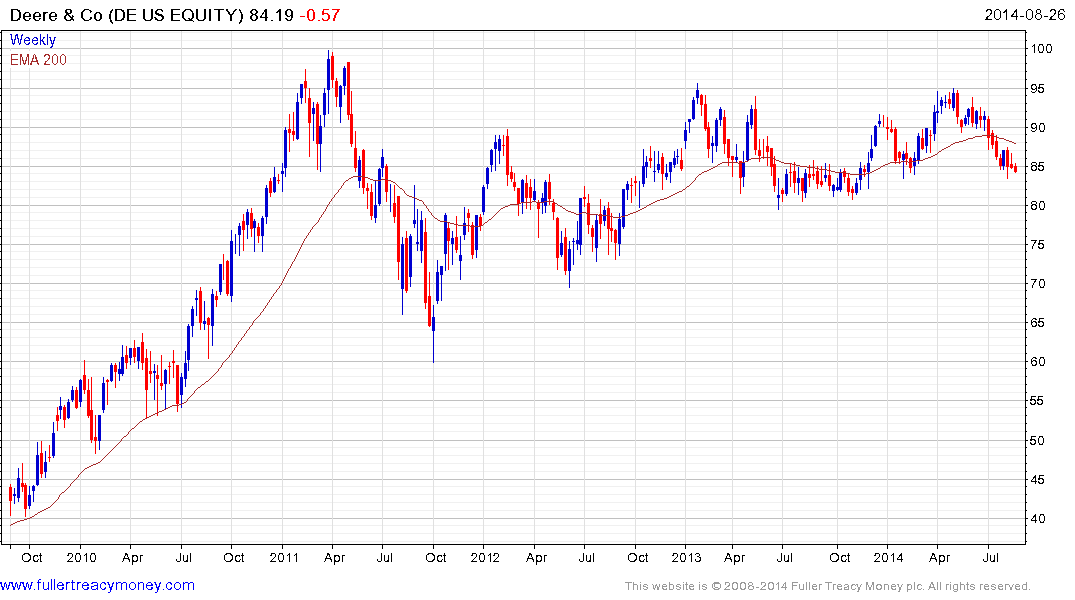Select the 95 price axis label
Viewport: 1075px width, 600px height.
[x=1038, y=88]
